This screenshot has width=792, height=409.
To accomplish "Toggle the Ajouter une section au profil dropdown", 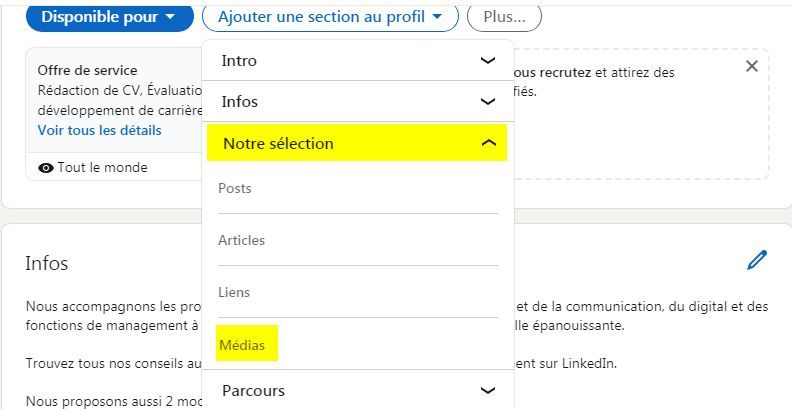I will 329,17.
